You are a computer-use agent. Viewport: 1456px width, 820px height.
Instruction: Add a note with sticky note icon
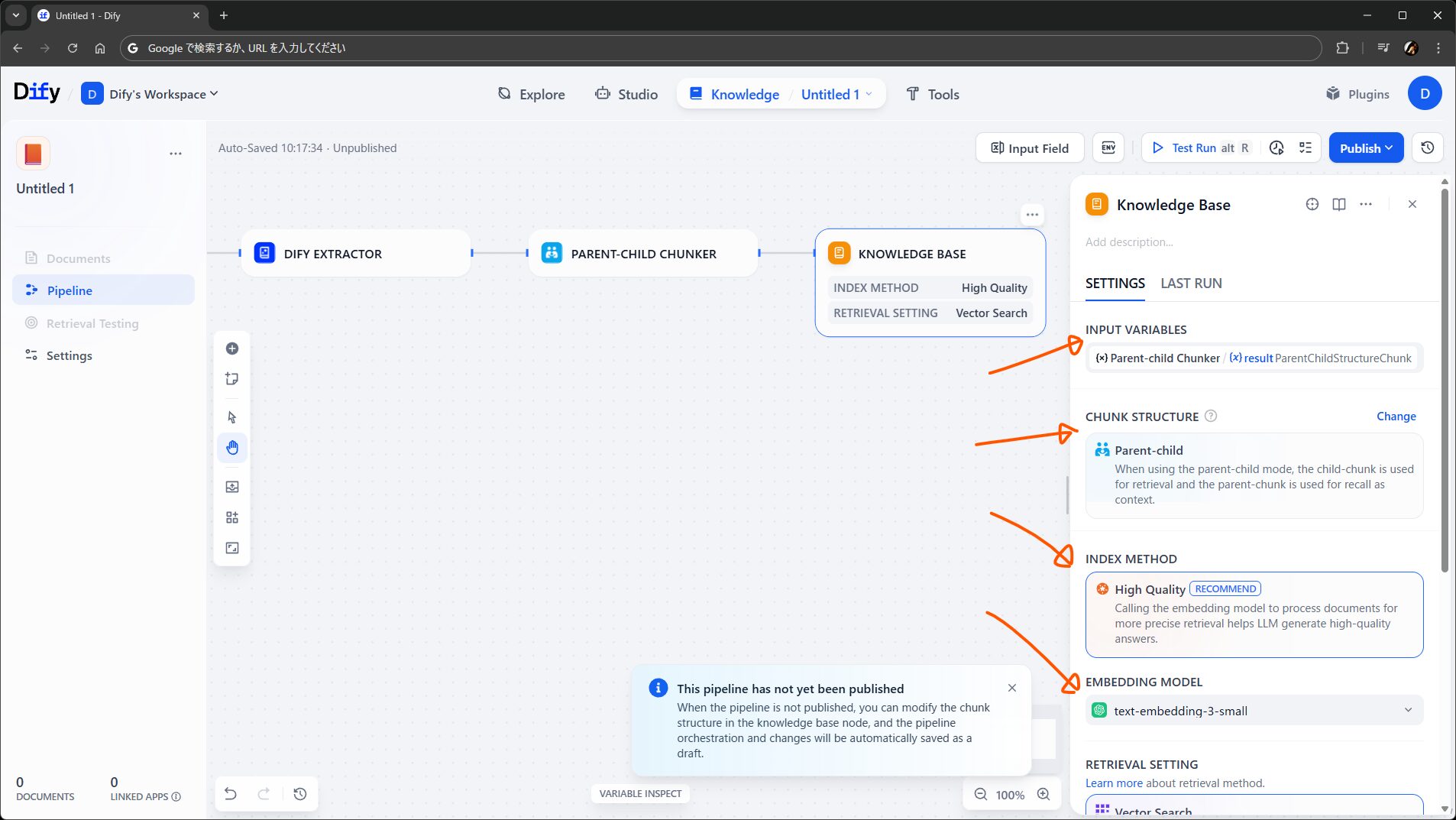[232, 379]
